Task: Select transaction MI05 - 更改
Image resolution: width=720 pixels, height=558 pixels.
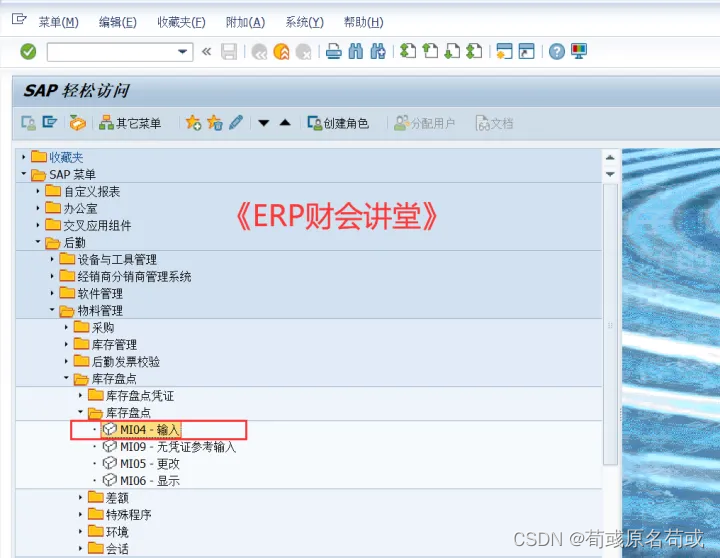Action: pyautogui.click(x=150, y=464)
